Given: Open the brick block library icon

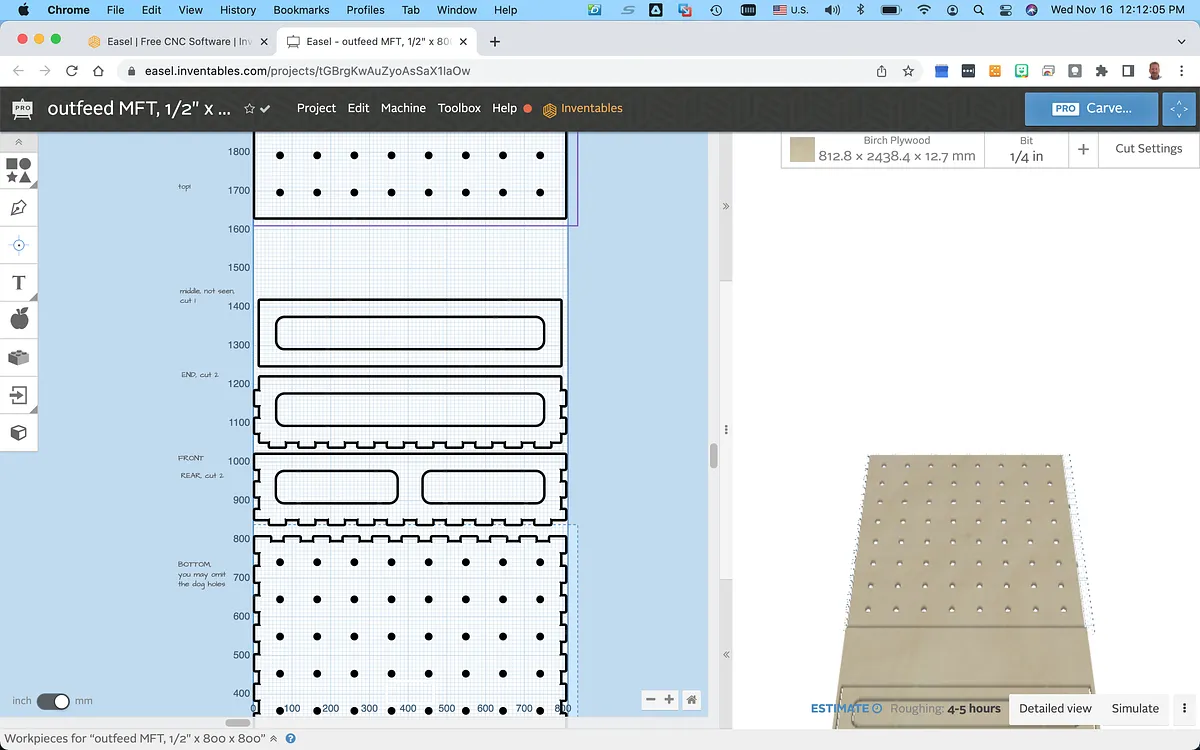Looking at the screenshot, I should pos(18,357).
